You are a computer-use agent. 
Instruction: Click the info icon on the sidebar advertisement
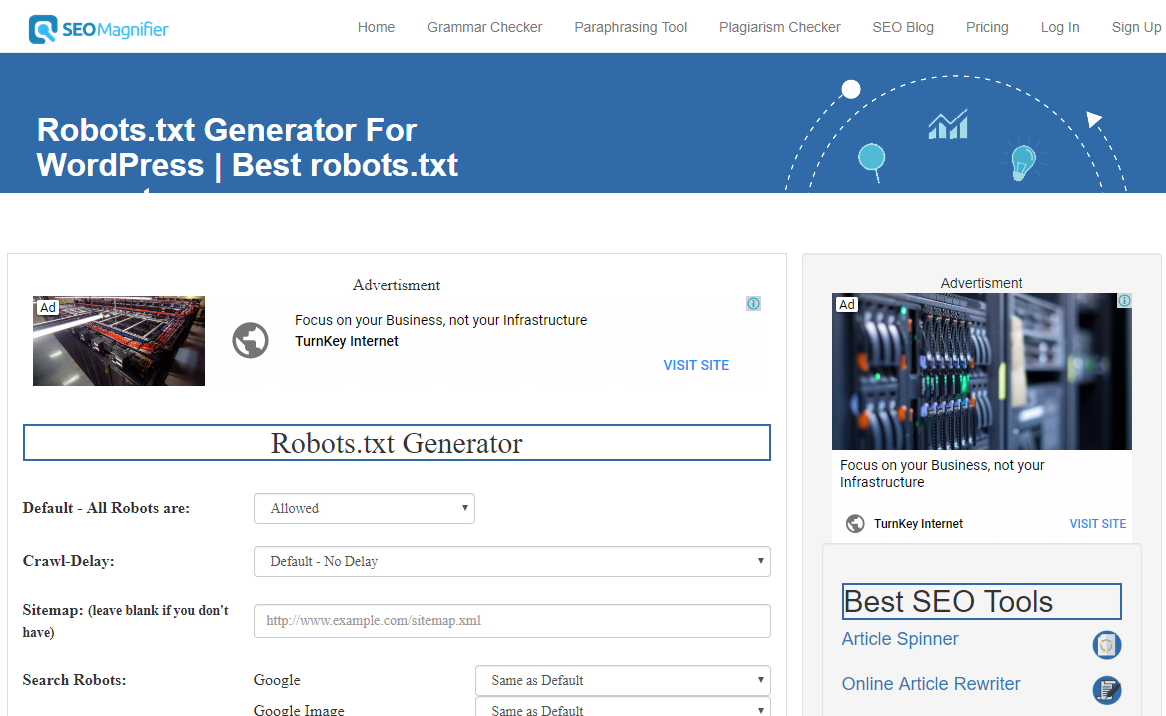click(1124, 300)
